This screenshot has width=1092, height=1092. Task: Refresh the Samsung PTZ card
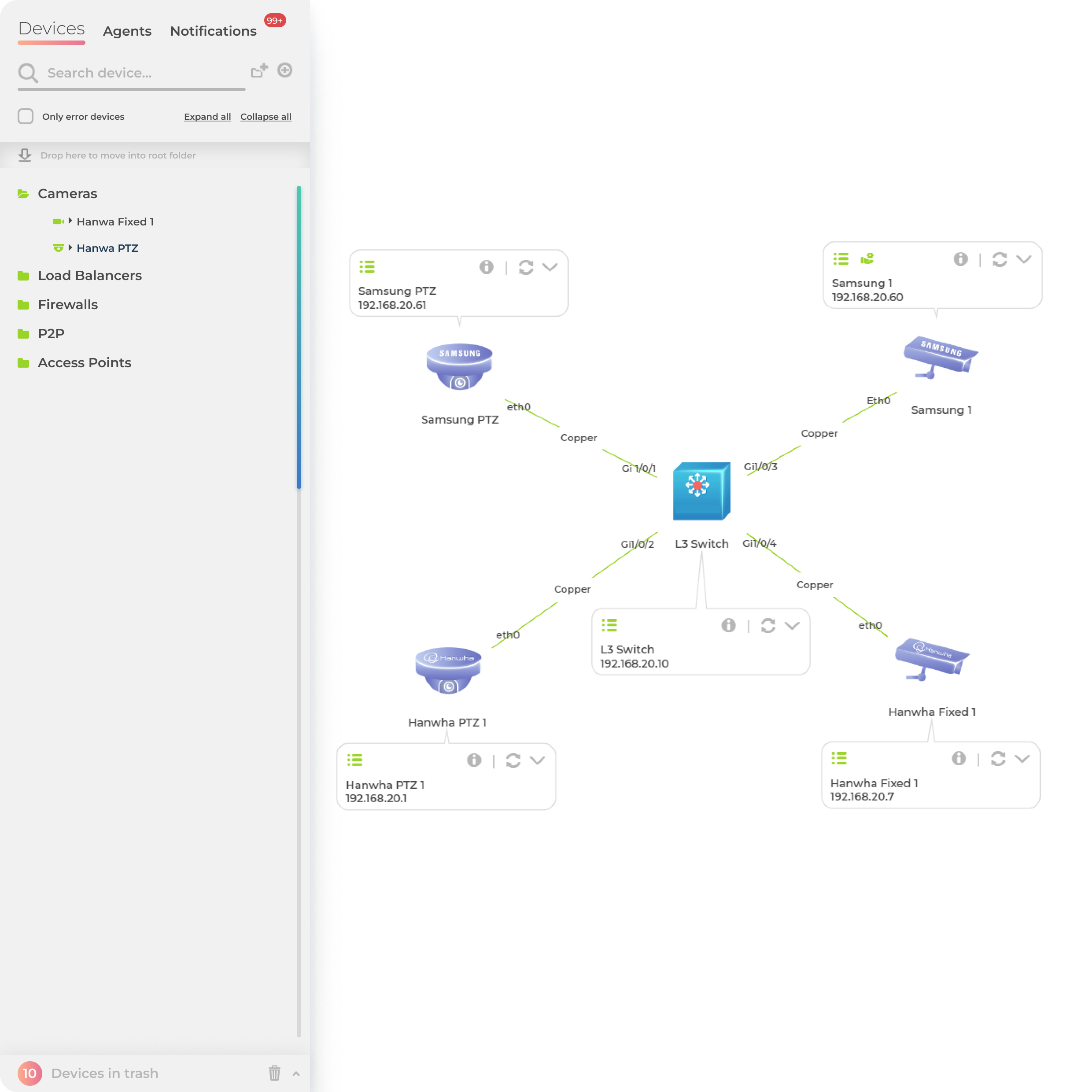tap(526, 267)
